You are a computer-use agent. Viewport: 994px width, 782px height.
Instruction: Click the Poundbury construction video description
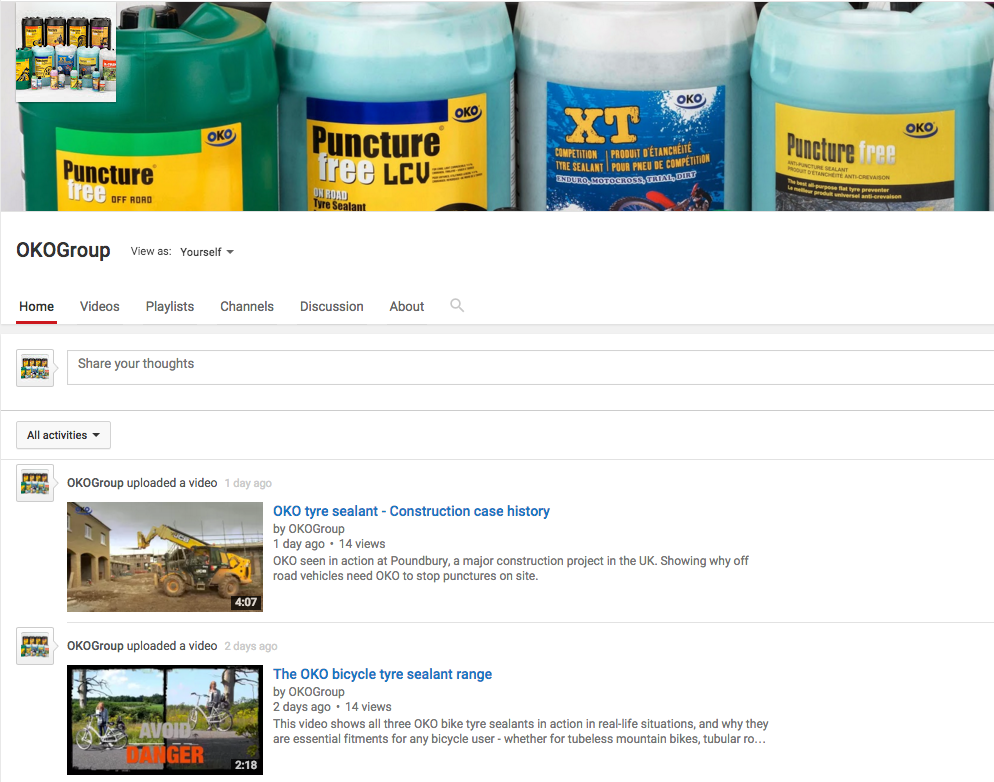click(511, 568)
